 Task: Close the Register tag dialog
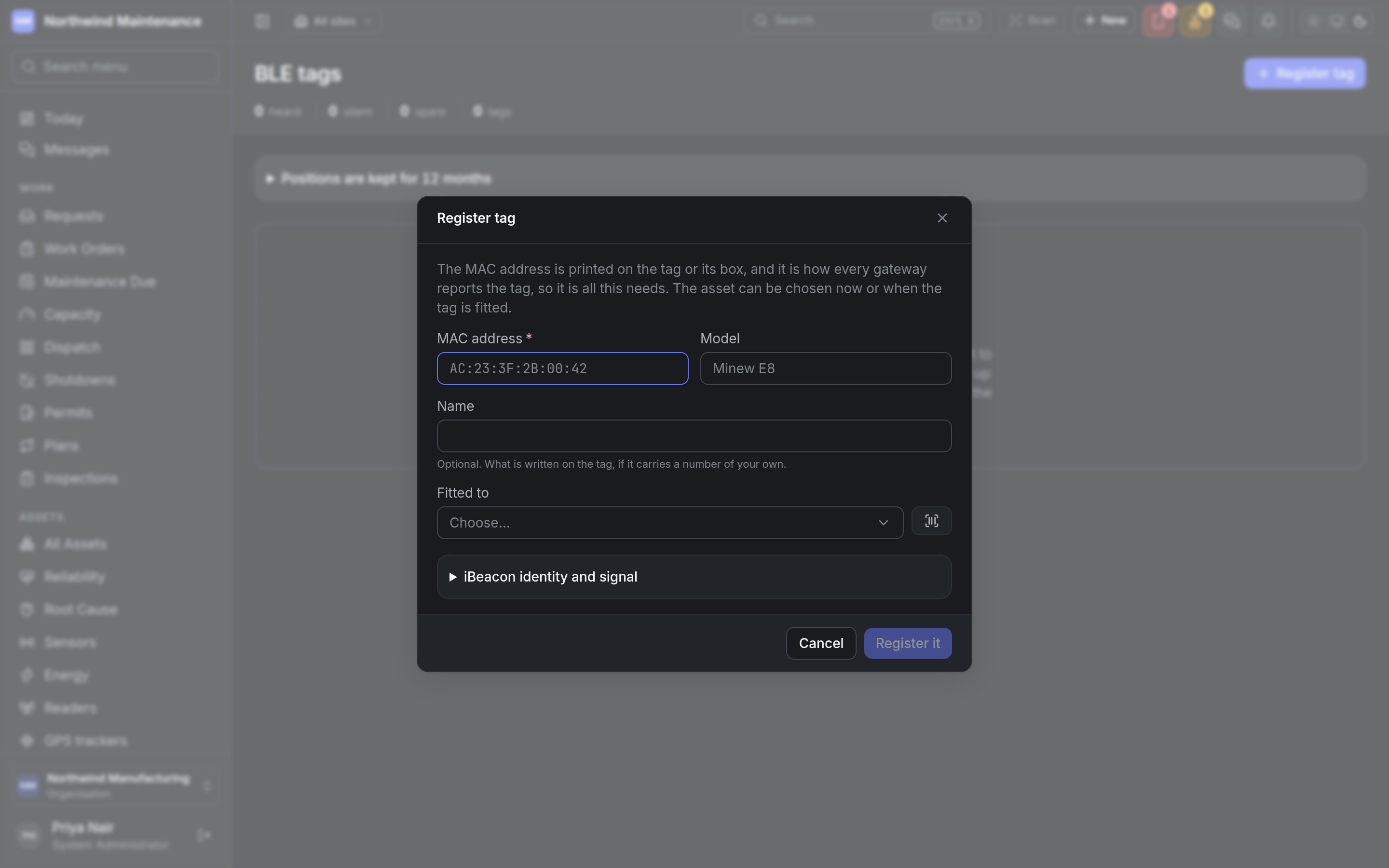tap(942, 218)
